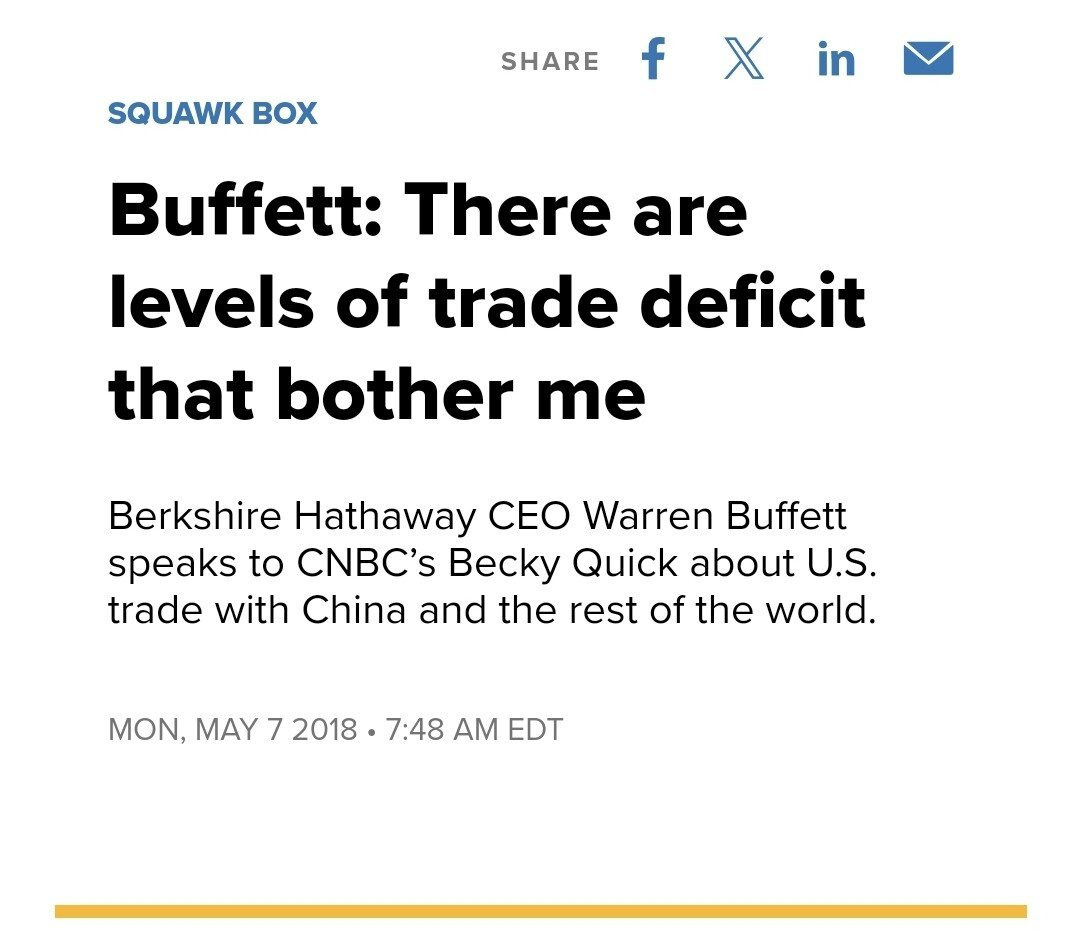Click the date "MON, MAY 7 2018"

(232, 729)
